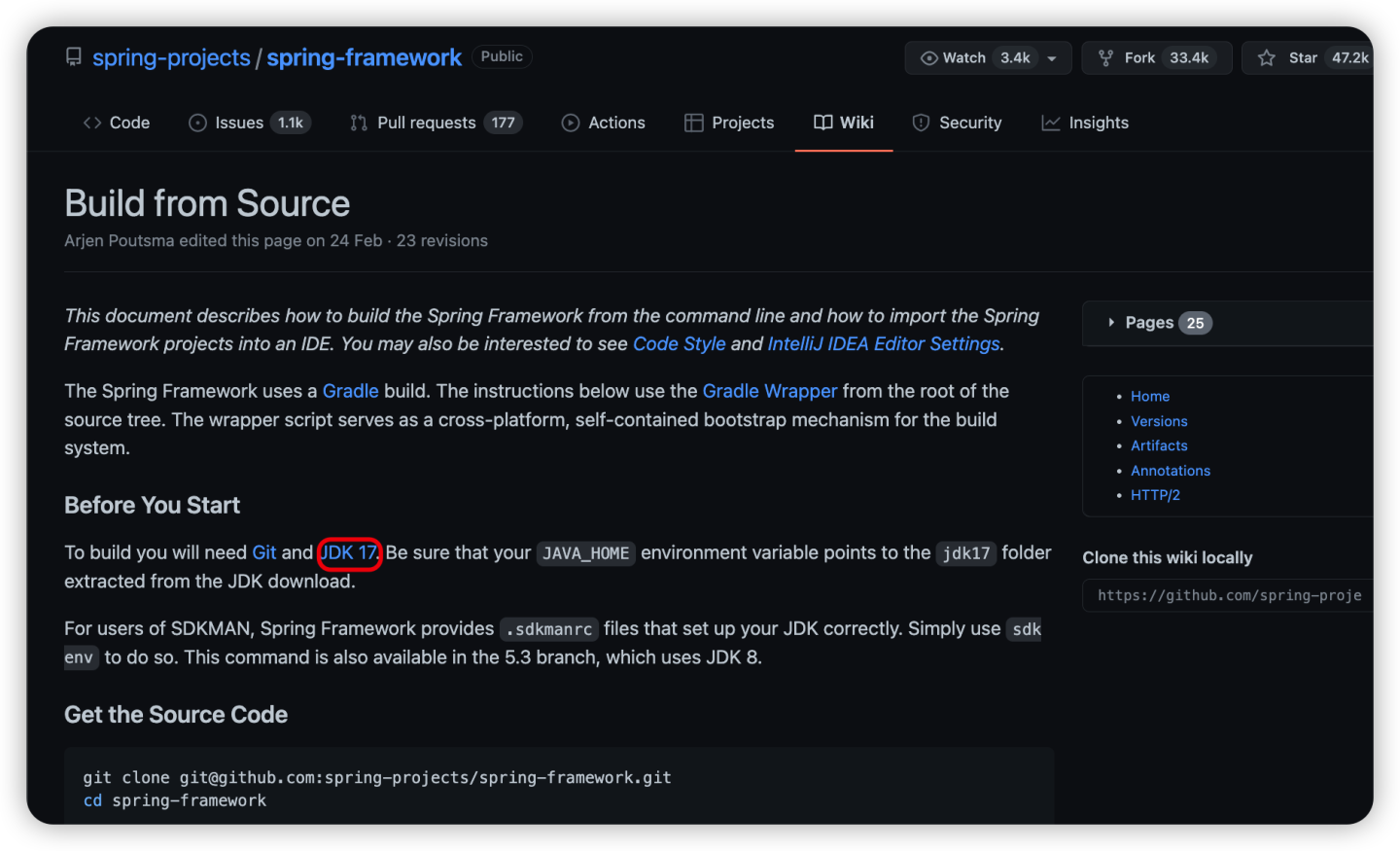Screen dimensions: 1400x851
Task: Click the Wiki book icon
Action: (x=822, y=123)
